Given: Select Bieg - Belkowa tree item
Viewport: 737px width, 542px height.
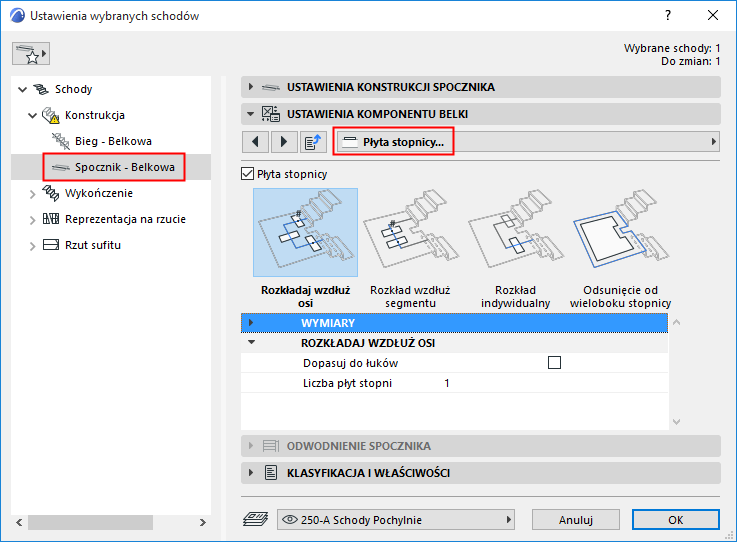Looking at the screenshot, I should [113, 141].
